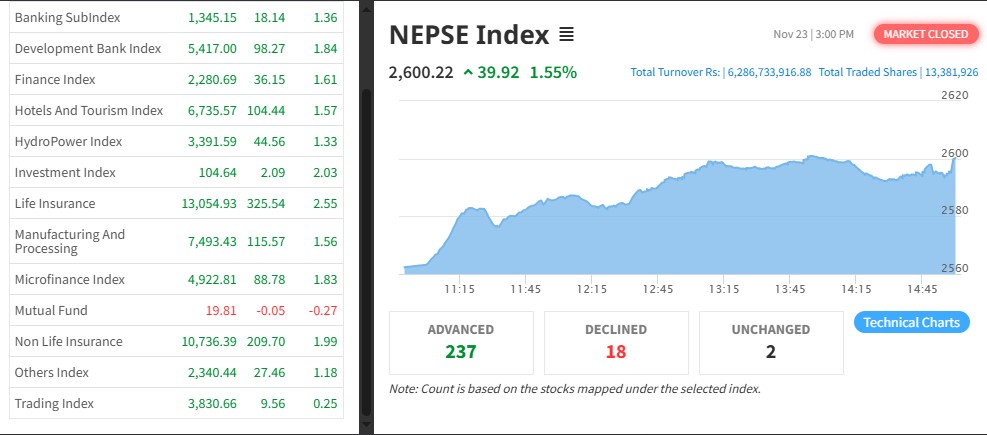Screen dimensions: 987x435
Task: Open the Trading Index row
Action: tap(54, 403)
